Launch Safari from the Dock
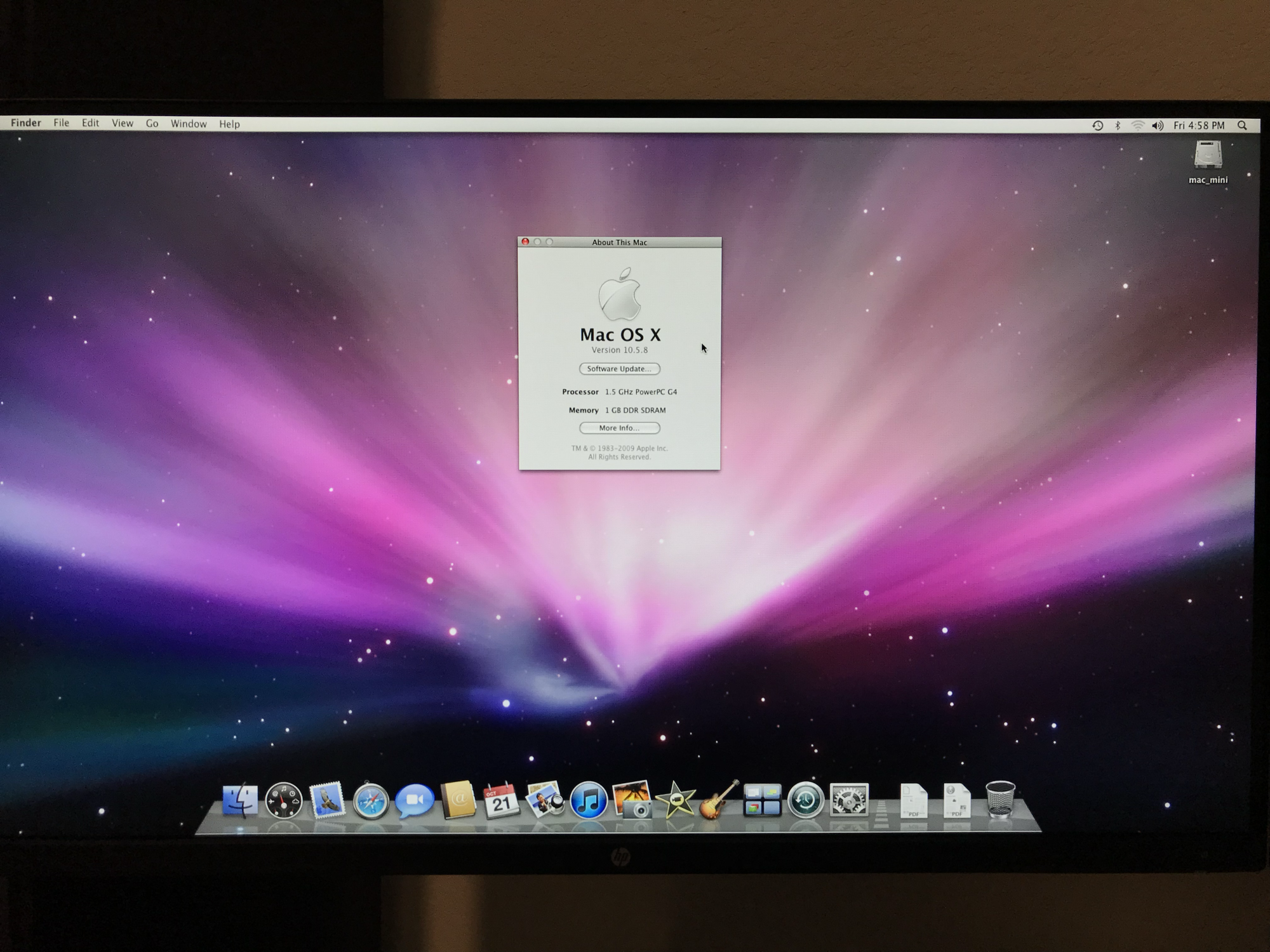Image resolution: width=1270 pixels, height=952 pixels. pyautogui.click(x=371, y=801)
